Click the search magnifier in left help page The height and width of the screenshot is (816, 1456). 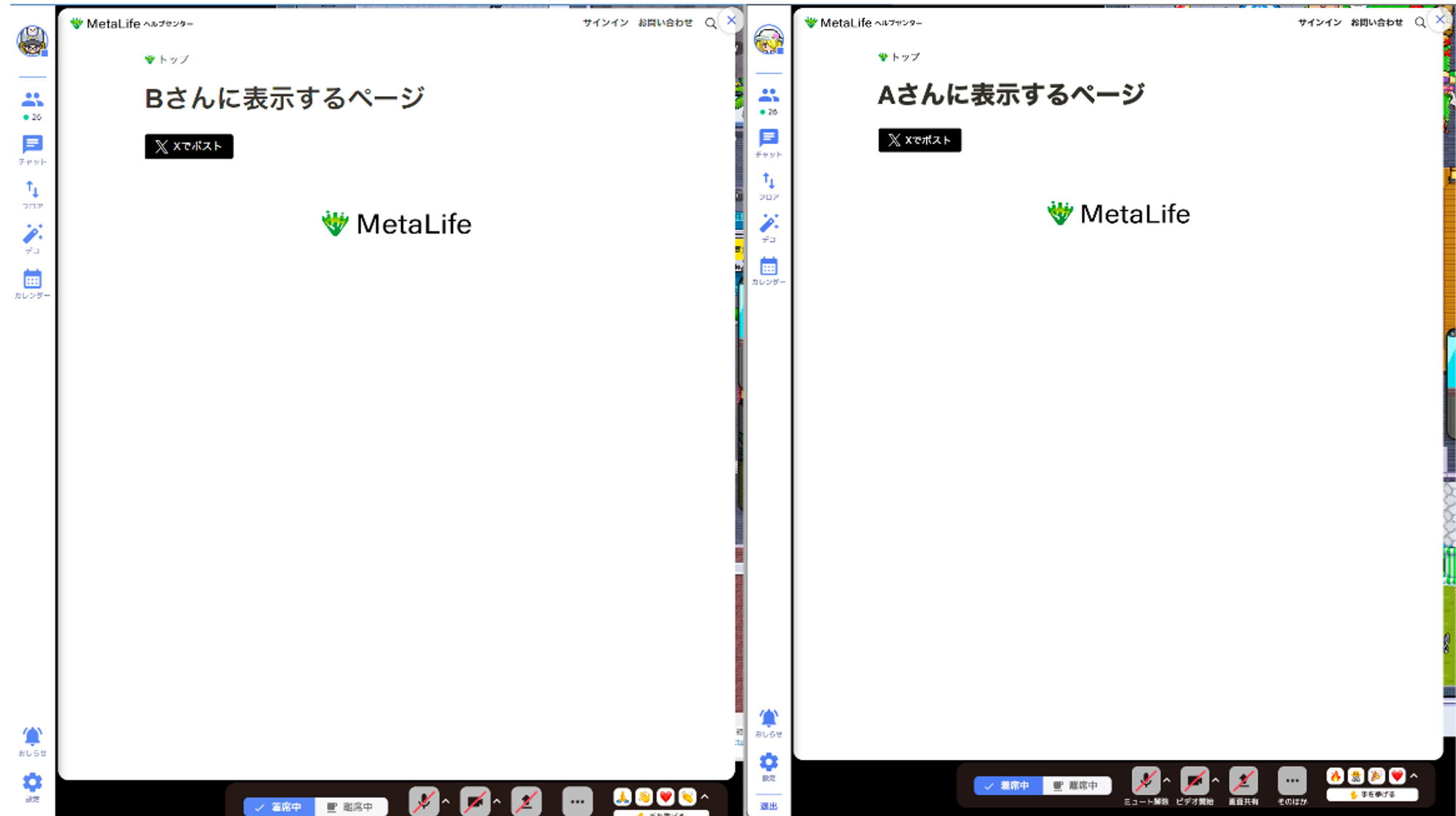tap(711, 23)
